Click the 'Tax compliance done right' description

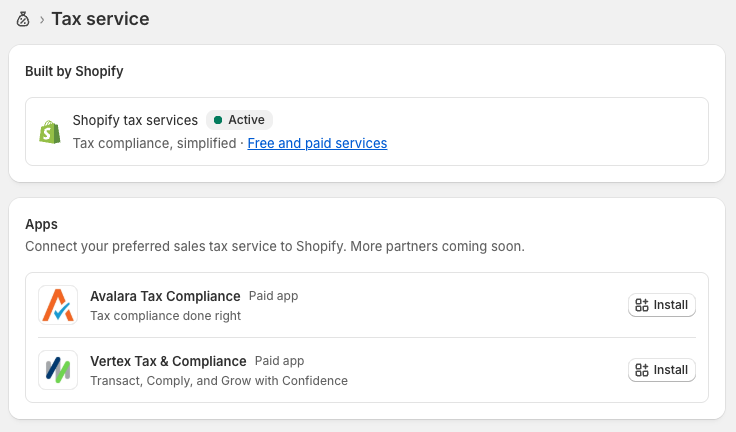coord(165,316)
